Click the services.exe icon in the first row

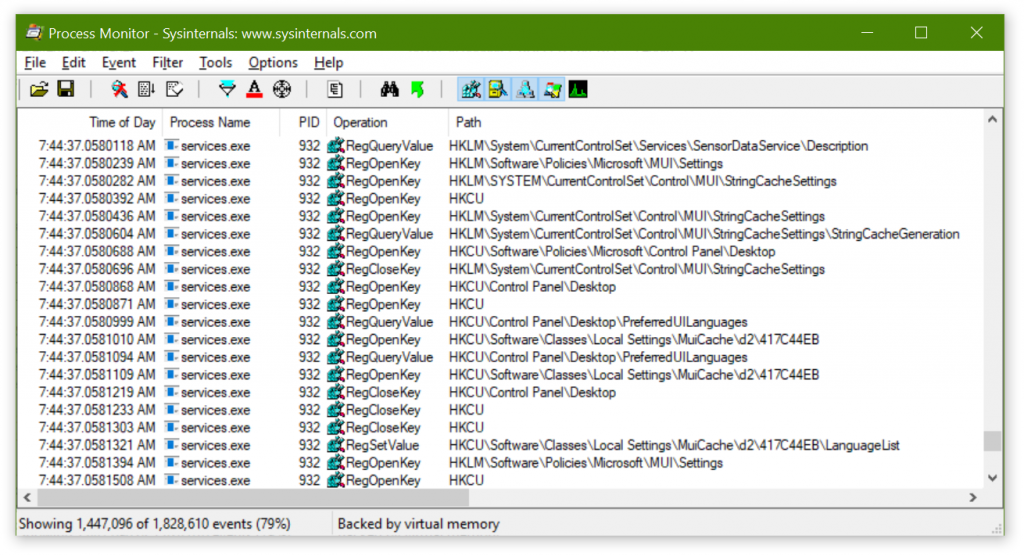point(172,145)
